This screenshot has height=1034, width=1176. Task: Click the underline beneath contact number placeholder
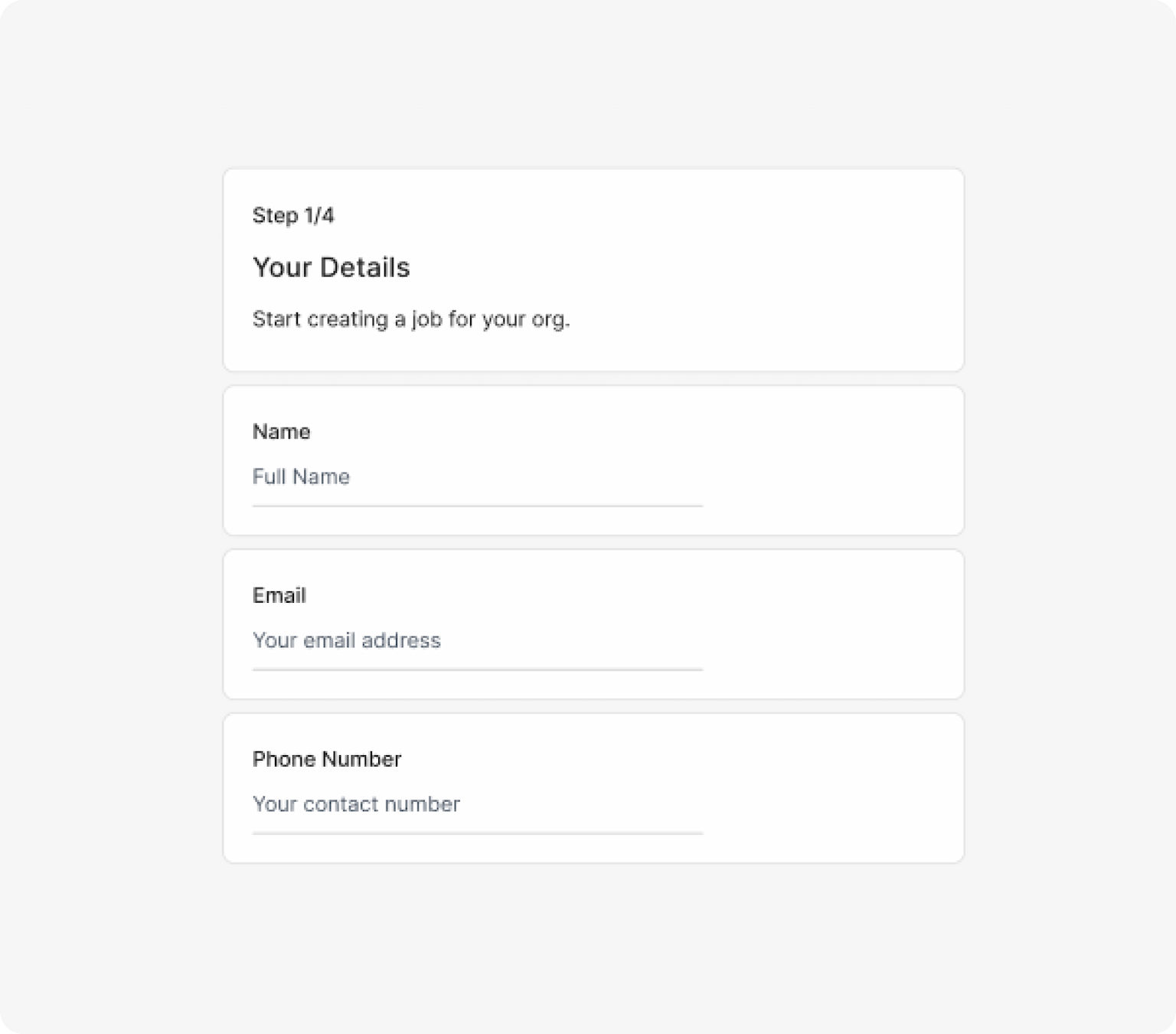coord(476,833)
